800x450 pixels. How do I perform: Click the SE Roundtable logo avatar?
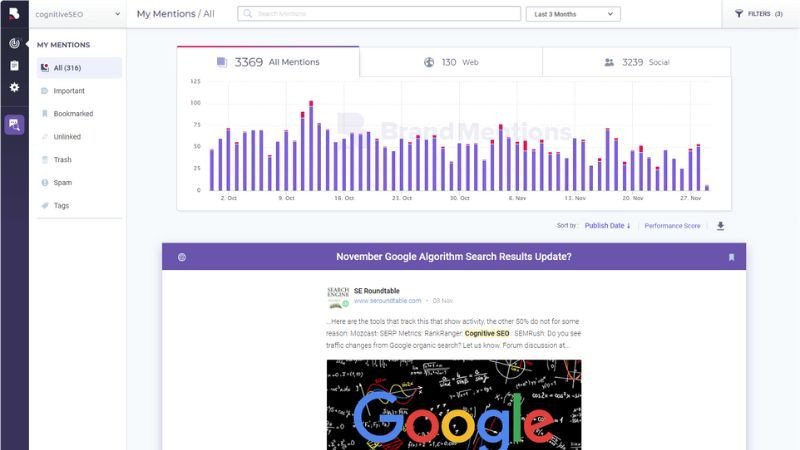(338, 297)
